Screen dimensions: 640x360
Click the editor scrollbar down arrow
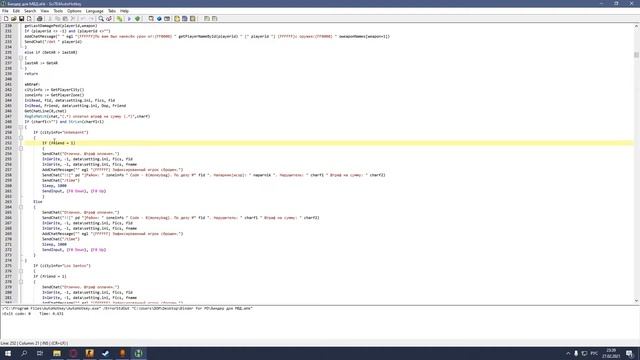pyautogui.click(x=636, y=301)
